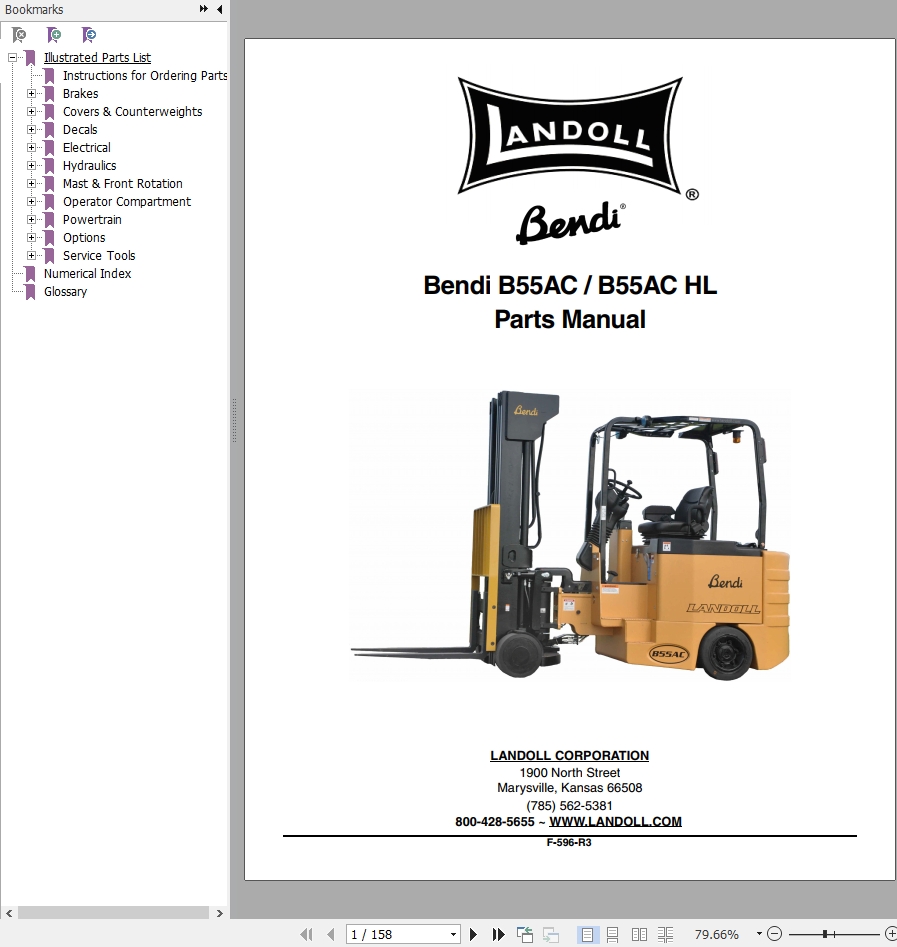
Task: Click the WWW.LANDOLL.COM link
Action: click(615, 821)
